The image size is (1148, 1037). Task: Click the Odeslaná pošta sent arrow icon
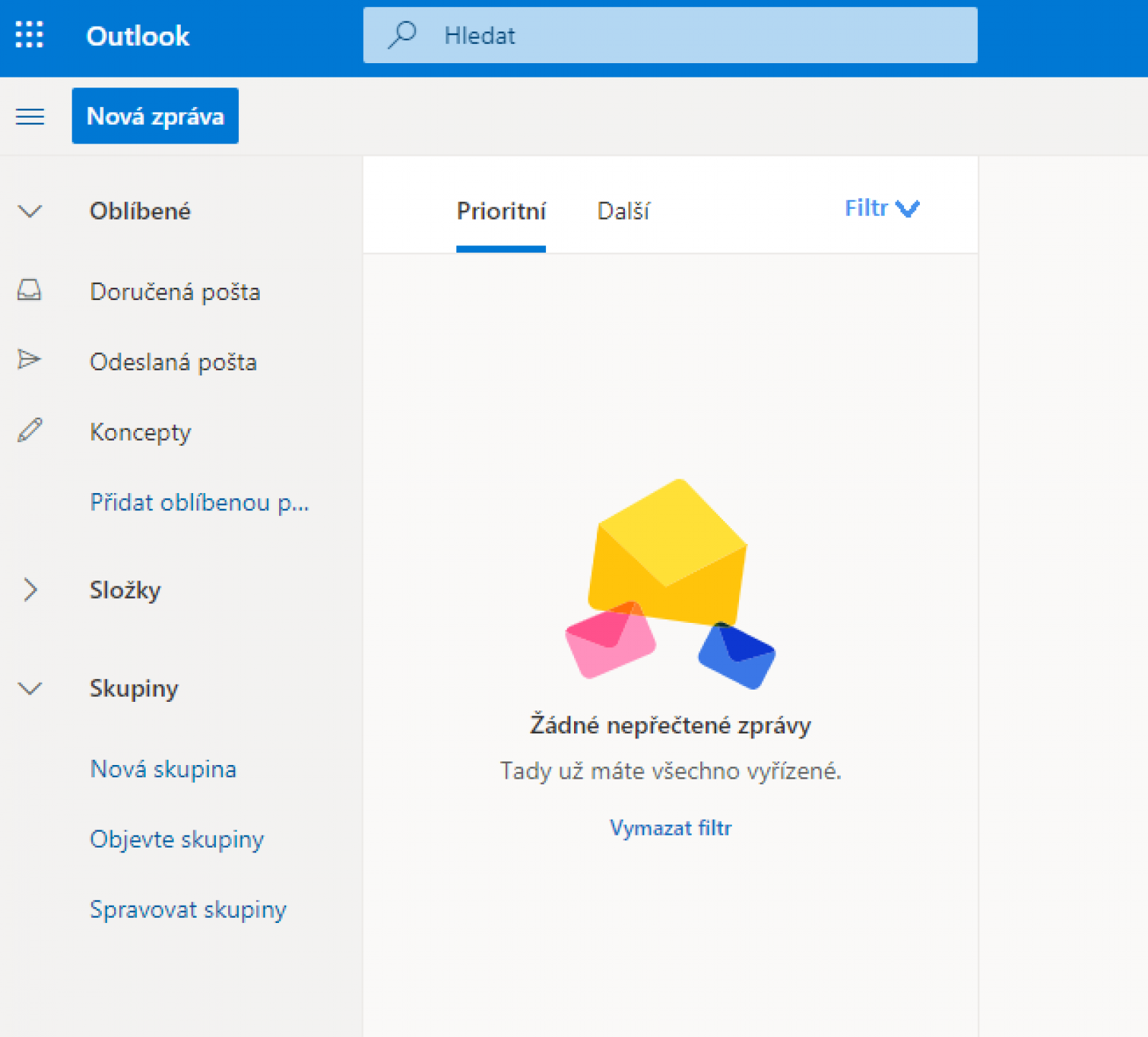click(29, 359)
